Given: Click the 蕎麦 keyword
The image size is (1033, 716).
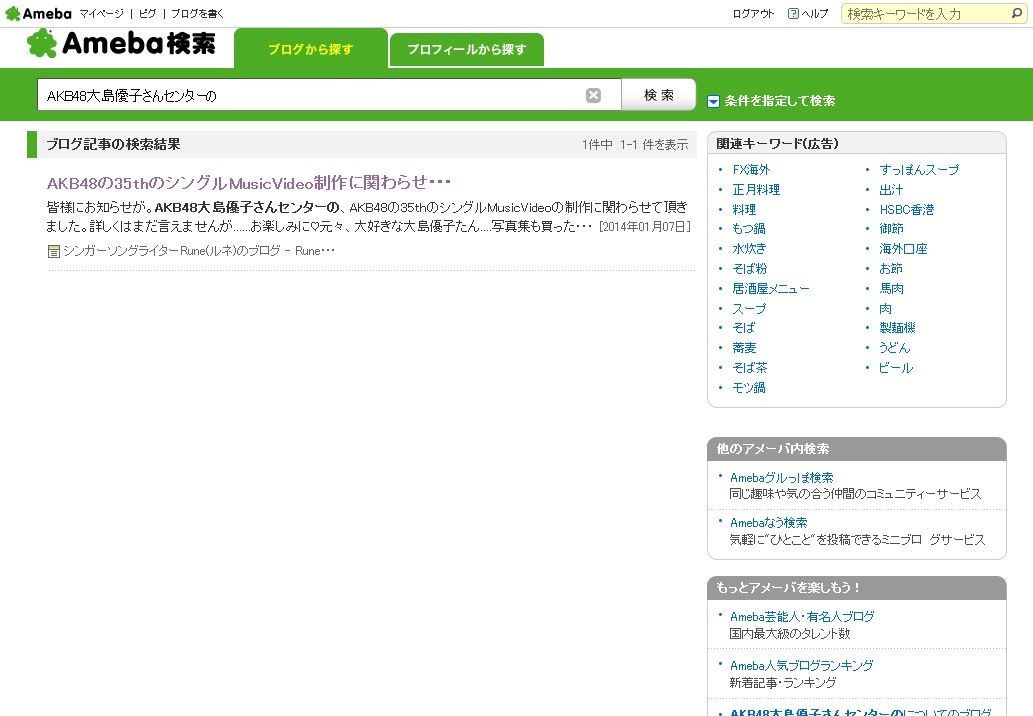Looking at the screenshot, I should tap(744, 347).
